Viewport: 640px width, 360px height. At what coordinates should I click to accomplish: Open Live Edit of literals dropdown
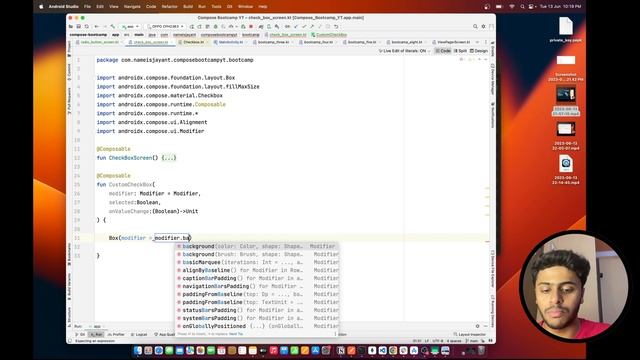tap(404, 51)
